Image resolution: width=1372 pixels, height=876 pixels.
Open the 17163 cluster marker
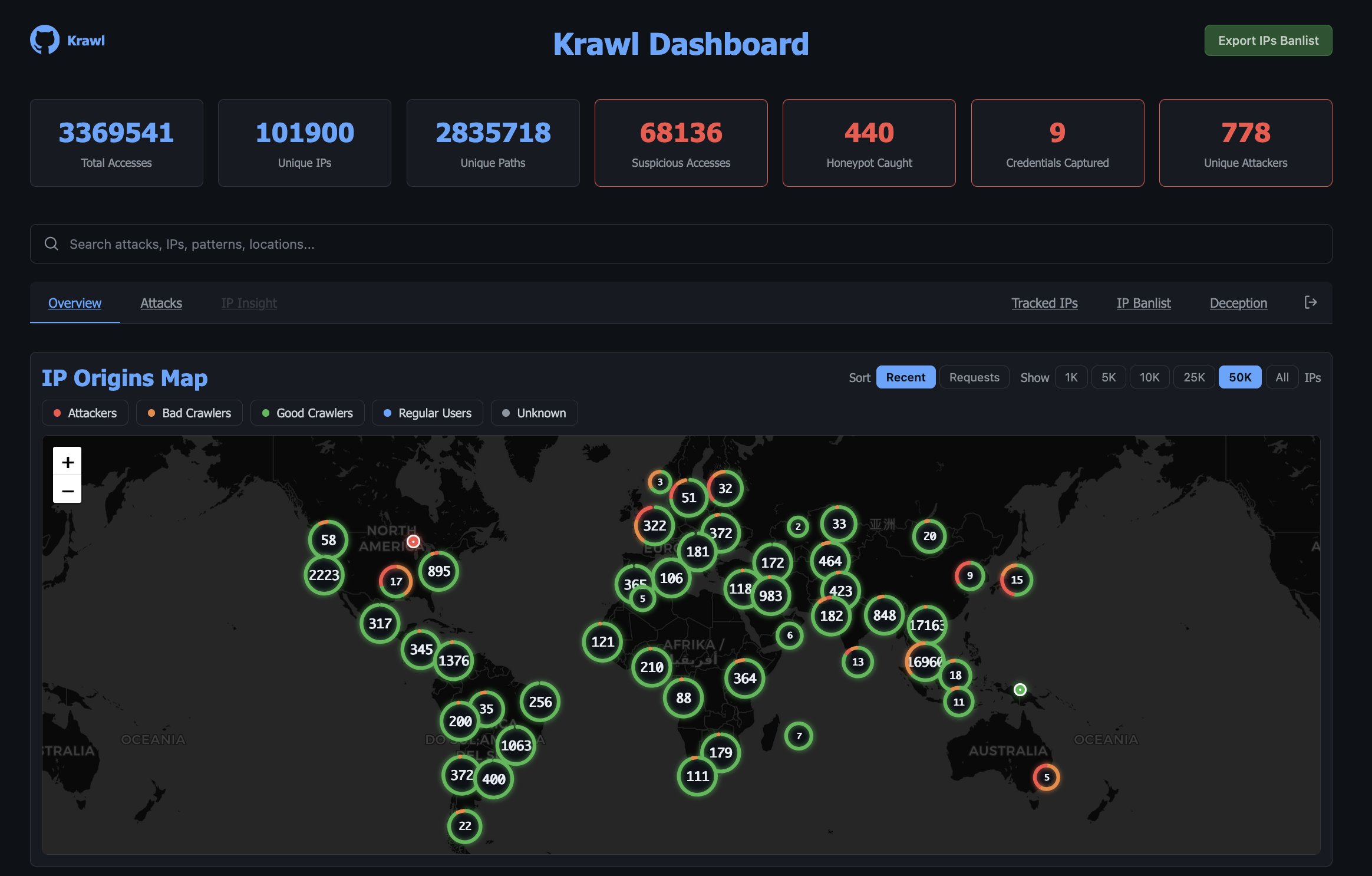click(x=926, y=625)
